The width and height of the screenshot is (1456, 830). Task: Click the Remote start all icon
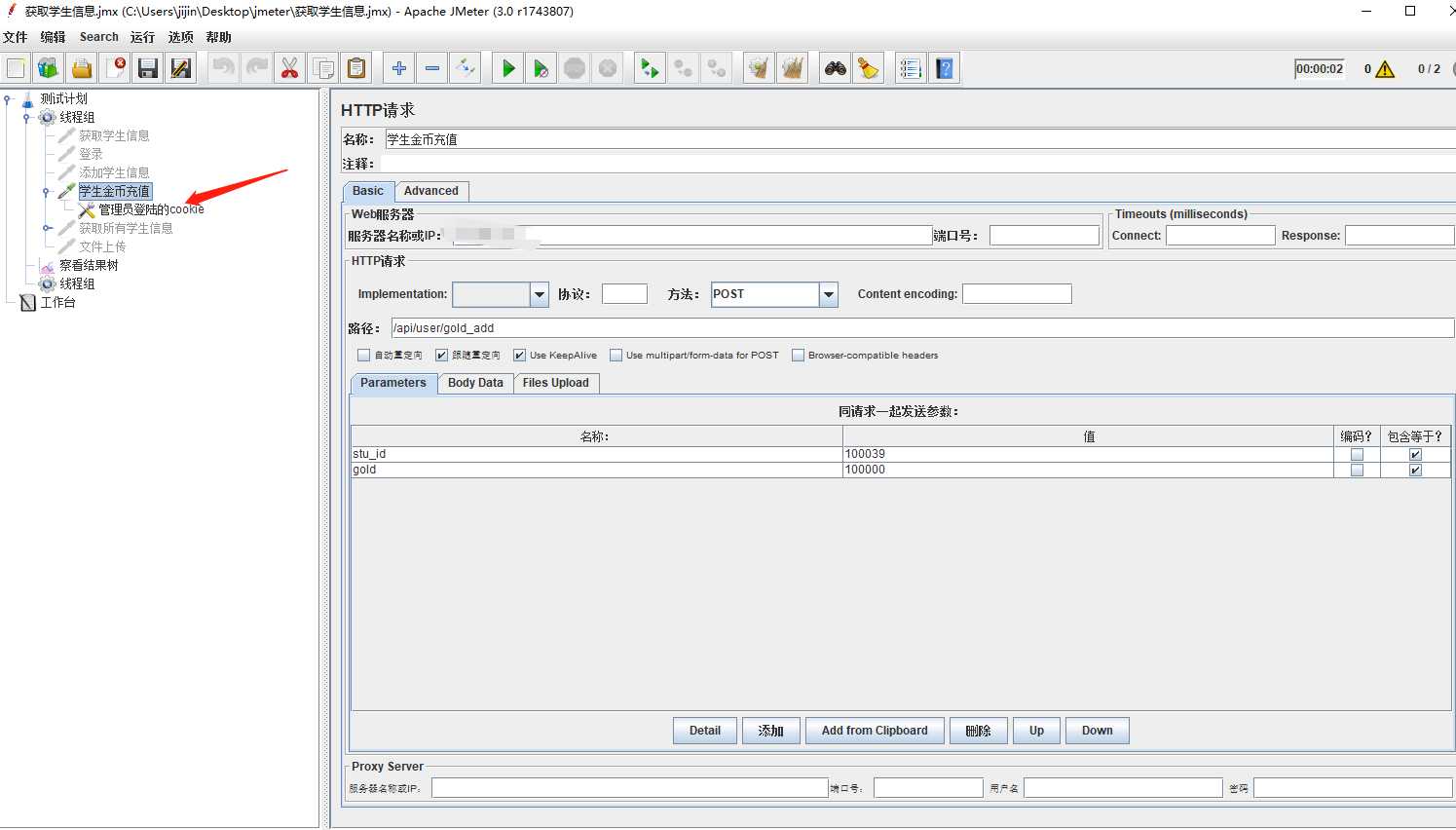click(650, 68)
